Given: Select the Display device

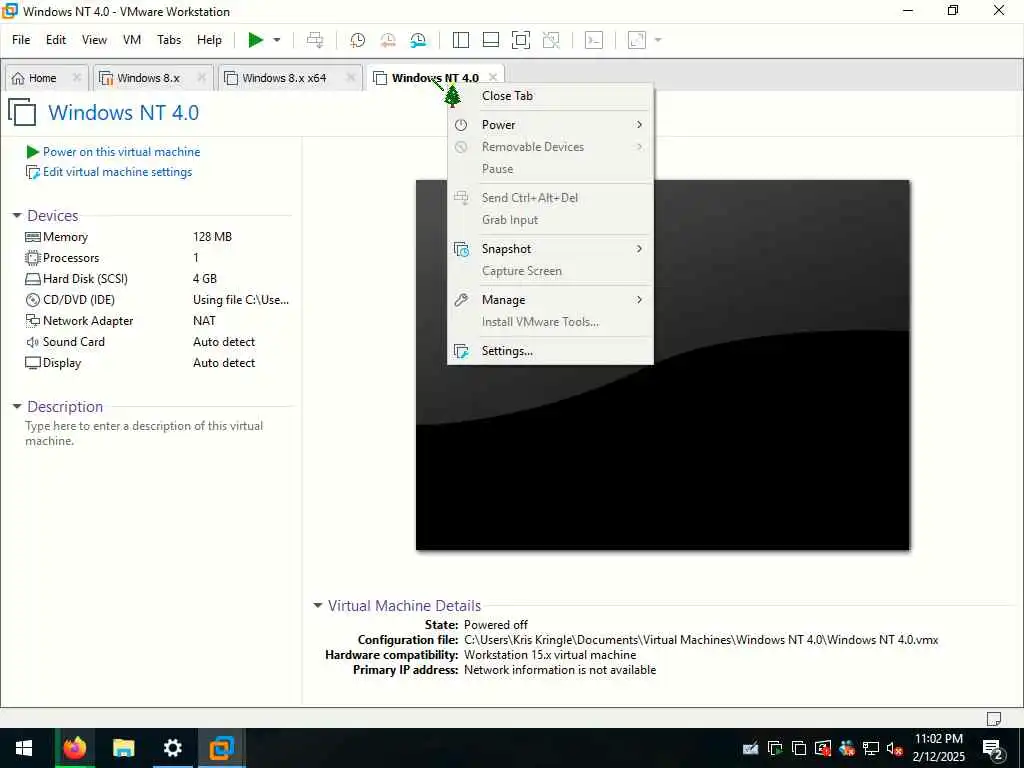Looking at the screenshot, I should click(x=157, y=362).
